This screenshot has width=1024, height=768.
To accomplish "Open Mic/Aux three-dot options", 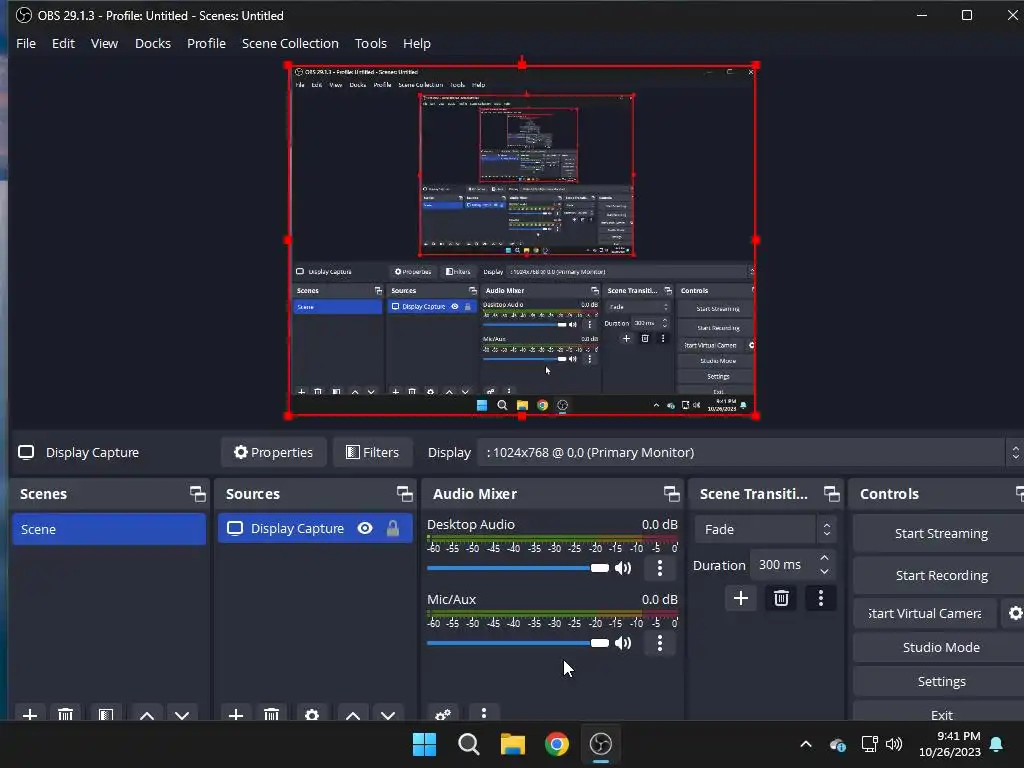I will click(660, 643).
